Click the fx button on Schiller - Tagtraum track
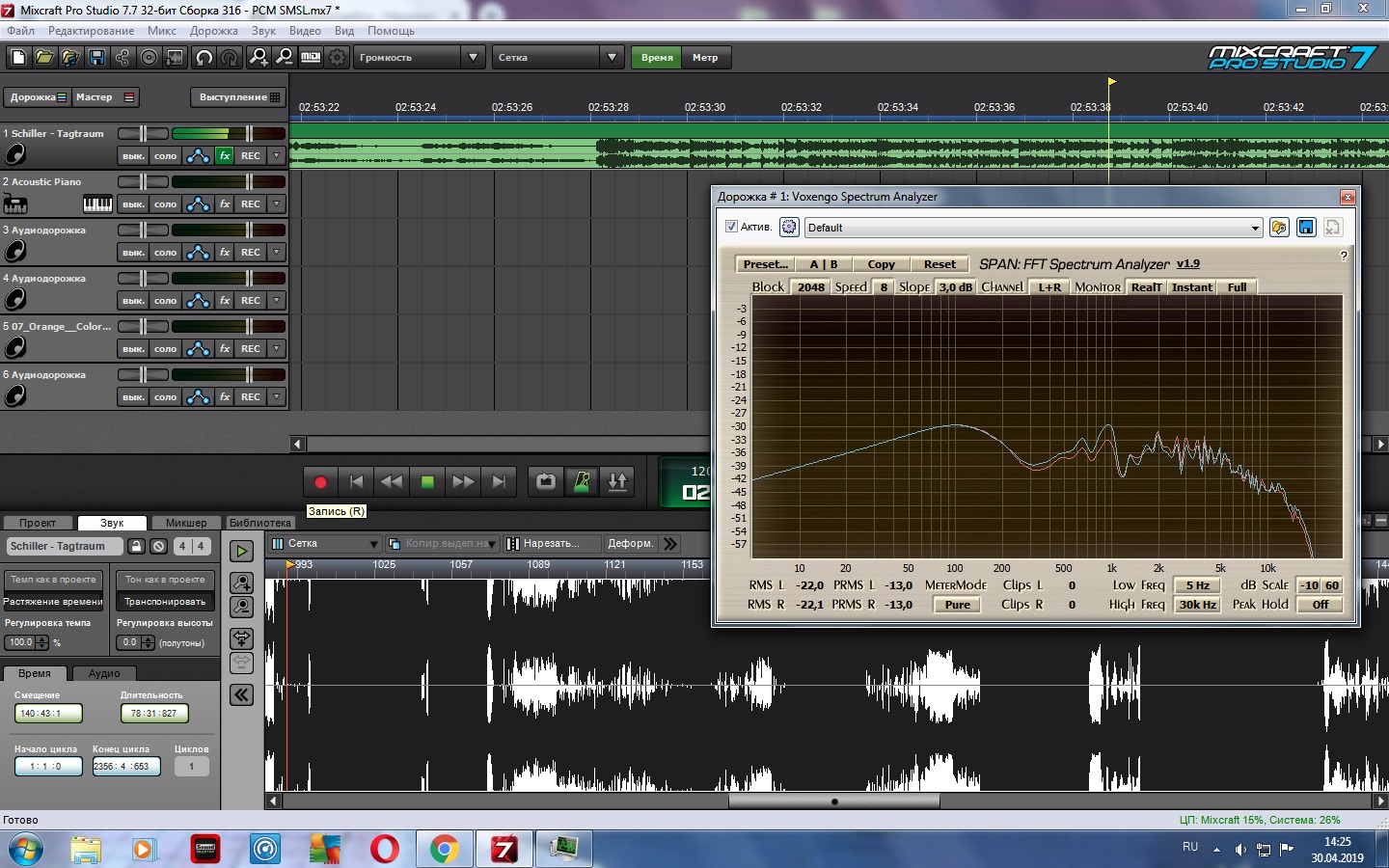1389x868 pixels. click(225, 155)
